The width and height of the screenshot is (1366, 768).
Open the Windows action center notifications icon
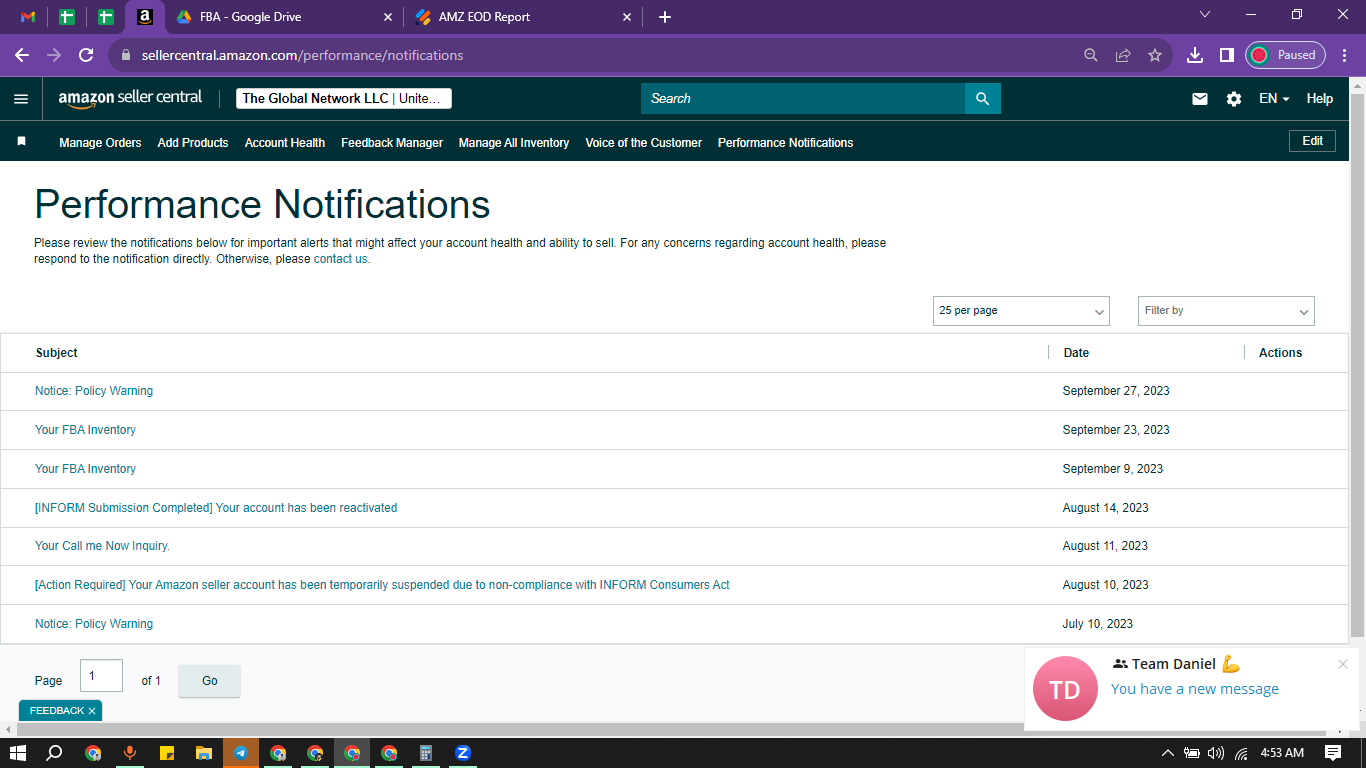(x=1333, y=753)
